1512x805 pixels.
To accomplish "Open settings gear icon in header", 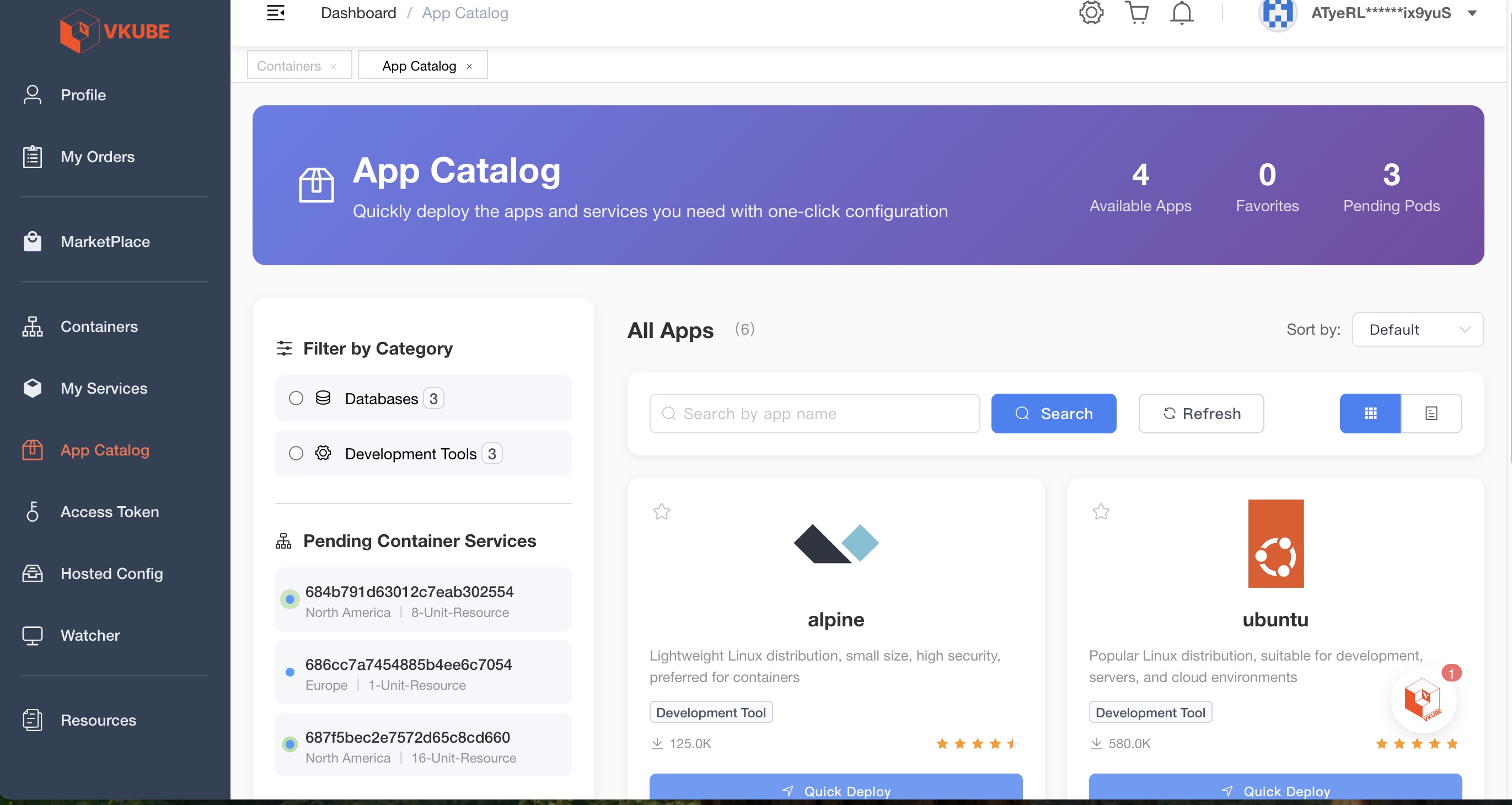I will click(x=1091, y=12).
